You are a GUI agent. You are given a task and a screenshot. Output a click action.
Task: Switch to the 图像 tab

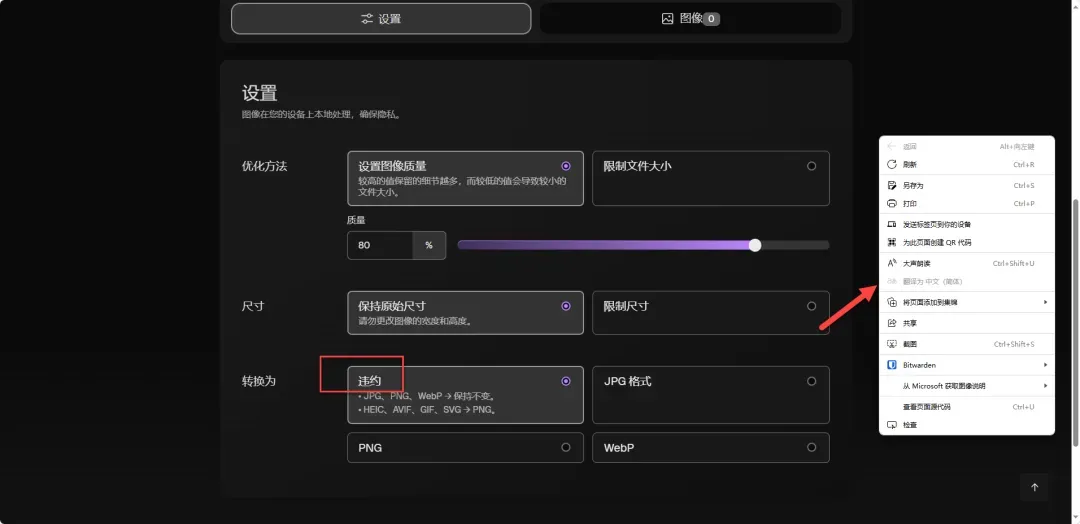[x=690, y=19]
